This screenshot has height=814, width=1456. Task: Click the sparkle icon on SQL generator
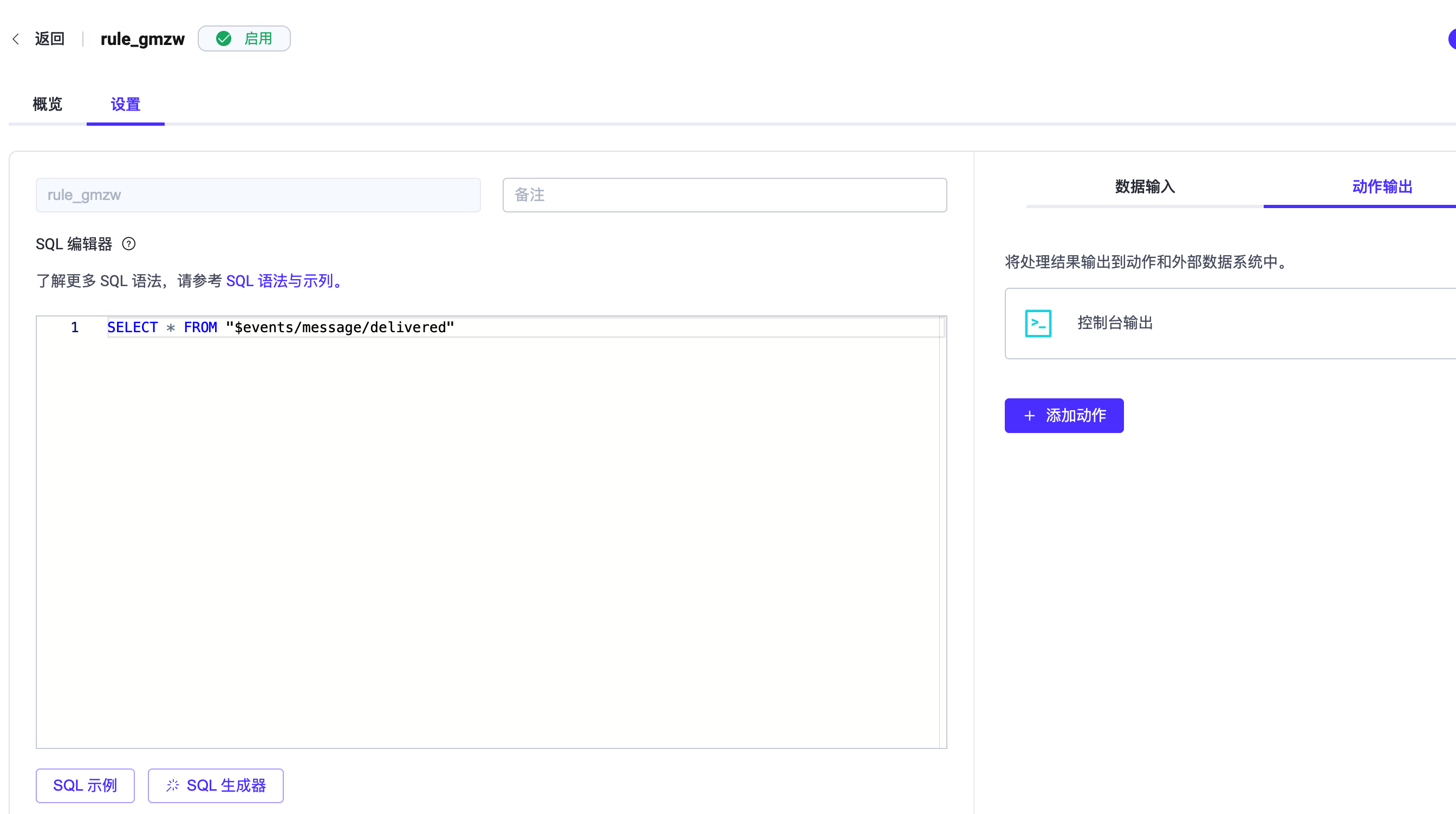(172, 785)
